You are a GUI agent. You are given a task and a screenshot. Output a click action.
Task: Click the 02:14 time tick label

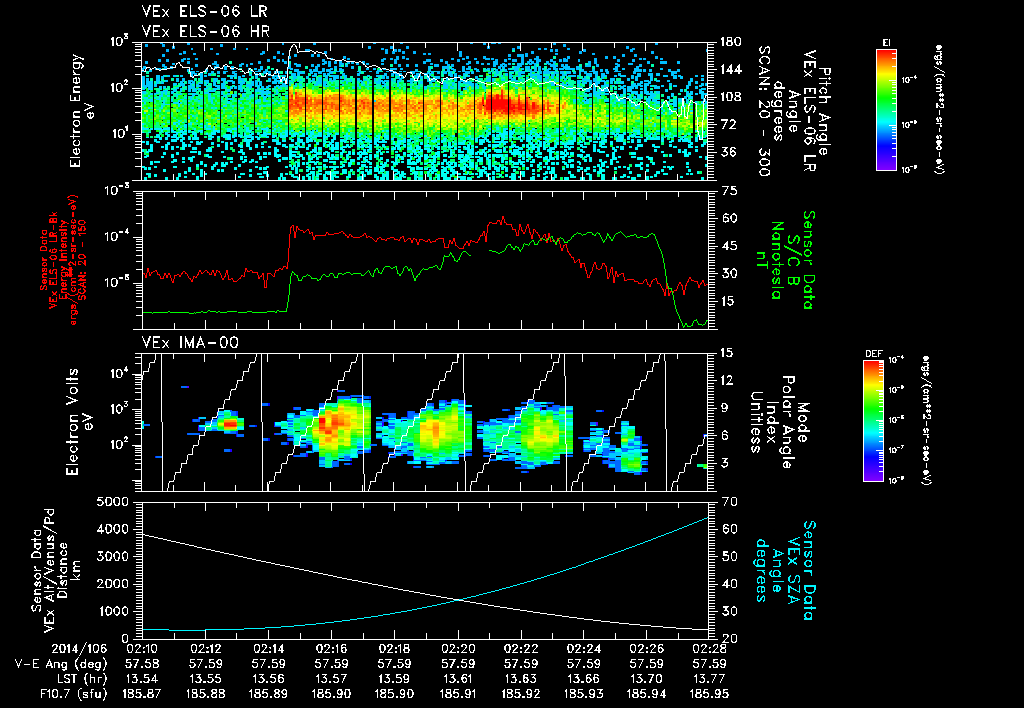point(268,650)
